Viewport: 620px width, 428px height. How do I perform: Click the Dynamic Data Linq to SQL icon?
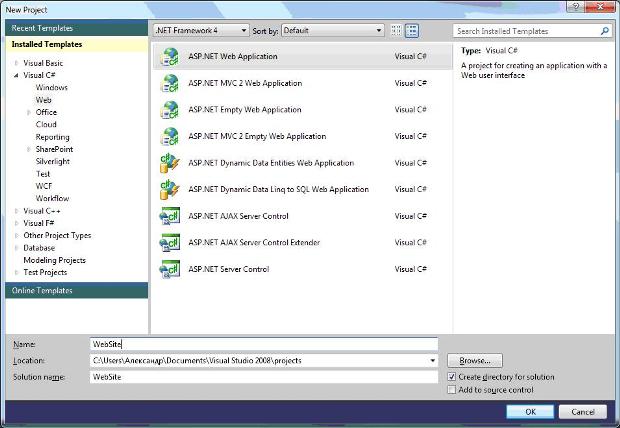[x=170, y=189]
